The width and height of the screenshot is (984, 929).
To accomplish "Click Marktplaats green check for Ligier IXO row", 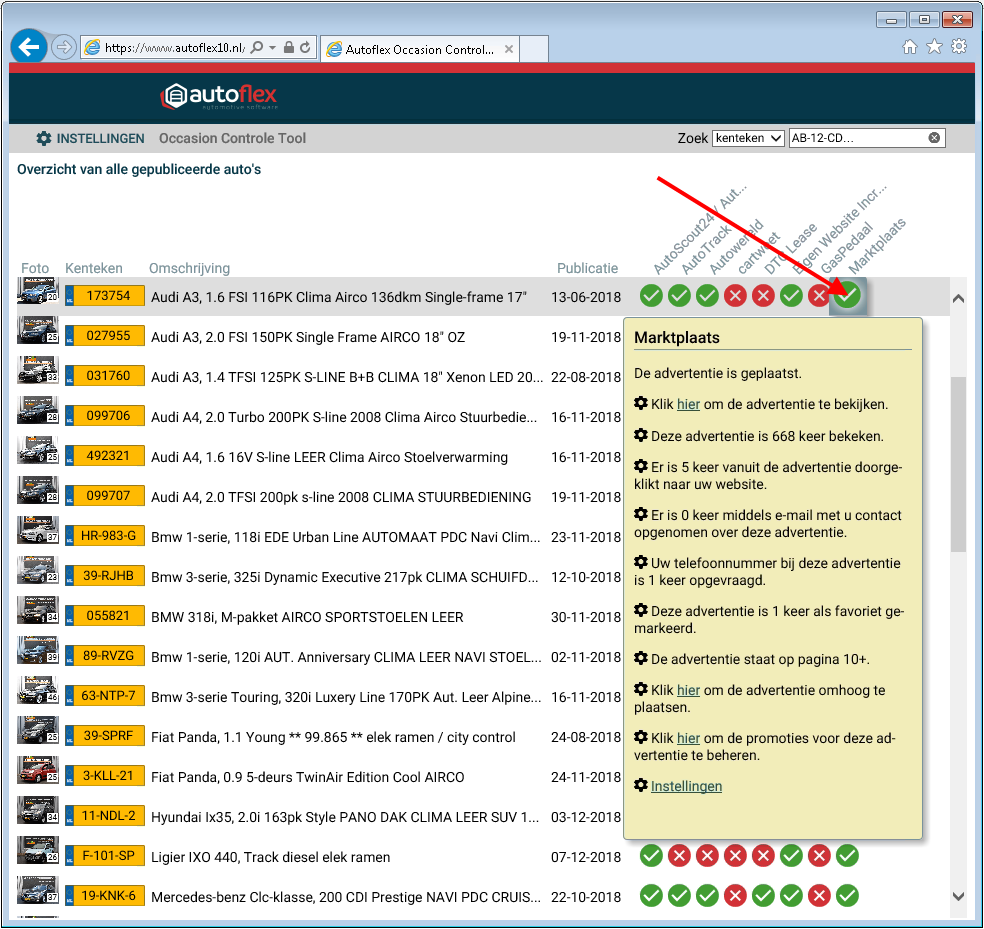I will click(x=847, y=856).
